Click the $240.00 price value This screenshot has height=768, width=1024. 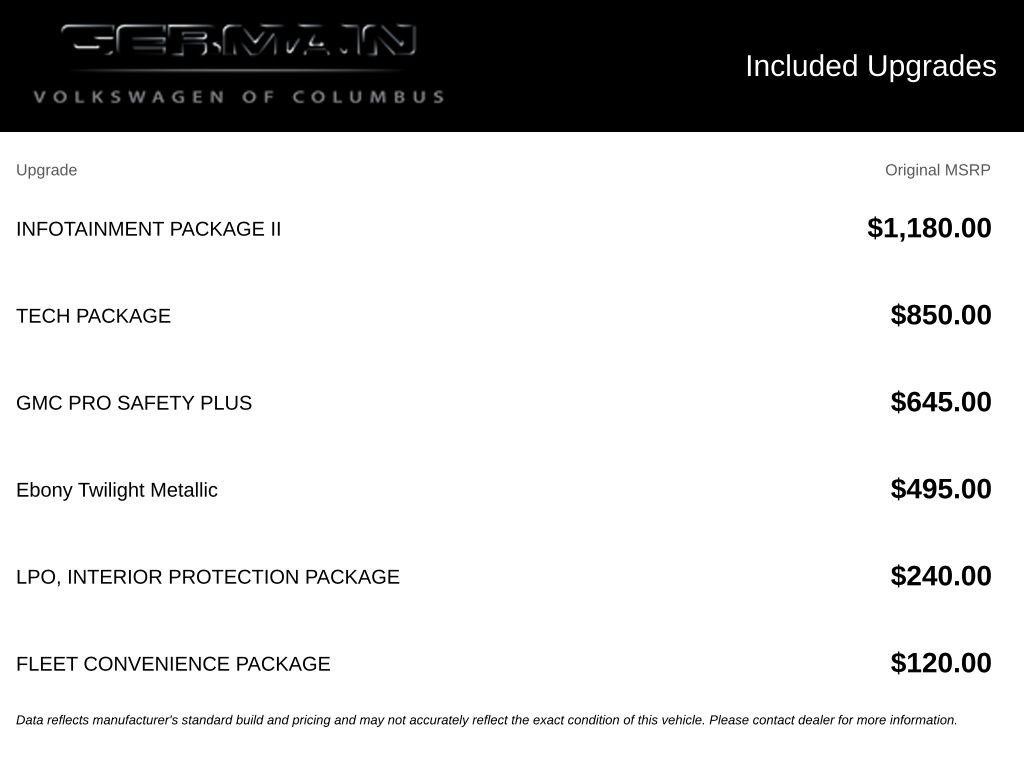pos(940,576)
